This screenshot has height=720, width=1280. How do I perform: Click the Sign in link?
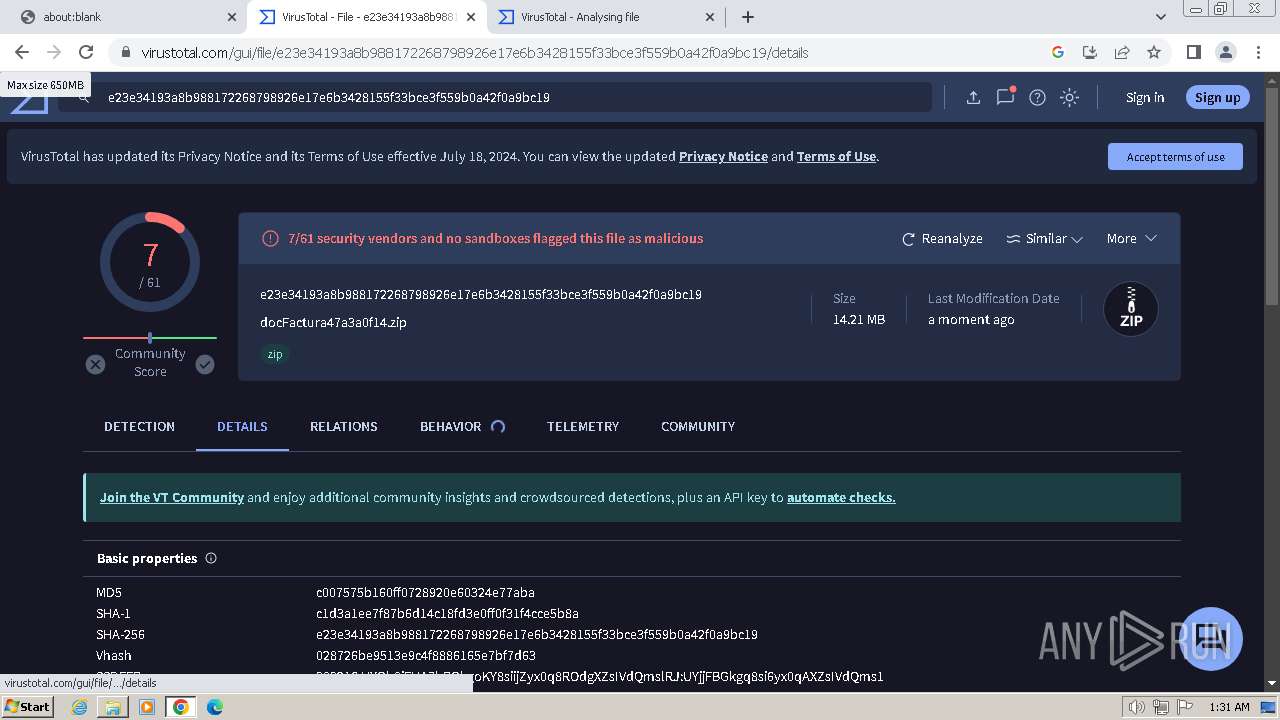tap(1145, 97)
